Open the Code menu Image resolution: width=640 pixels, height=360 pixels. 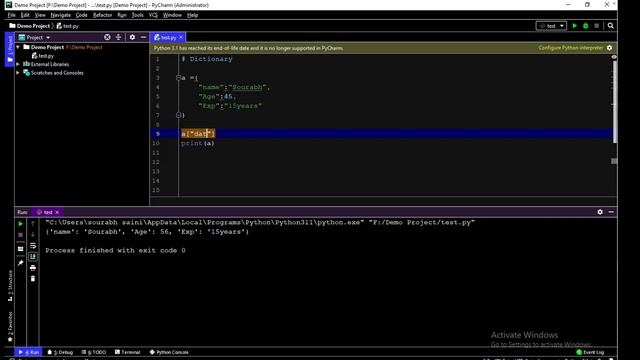pos(81,15)
